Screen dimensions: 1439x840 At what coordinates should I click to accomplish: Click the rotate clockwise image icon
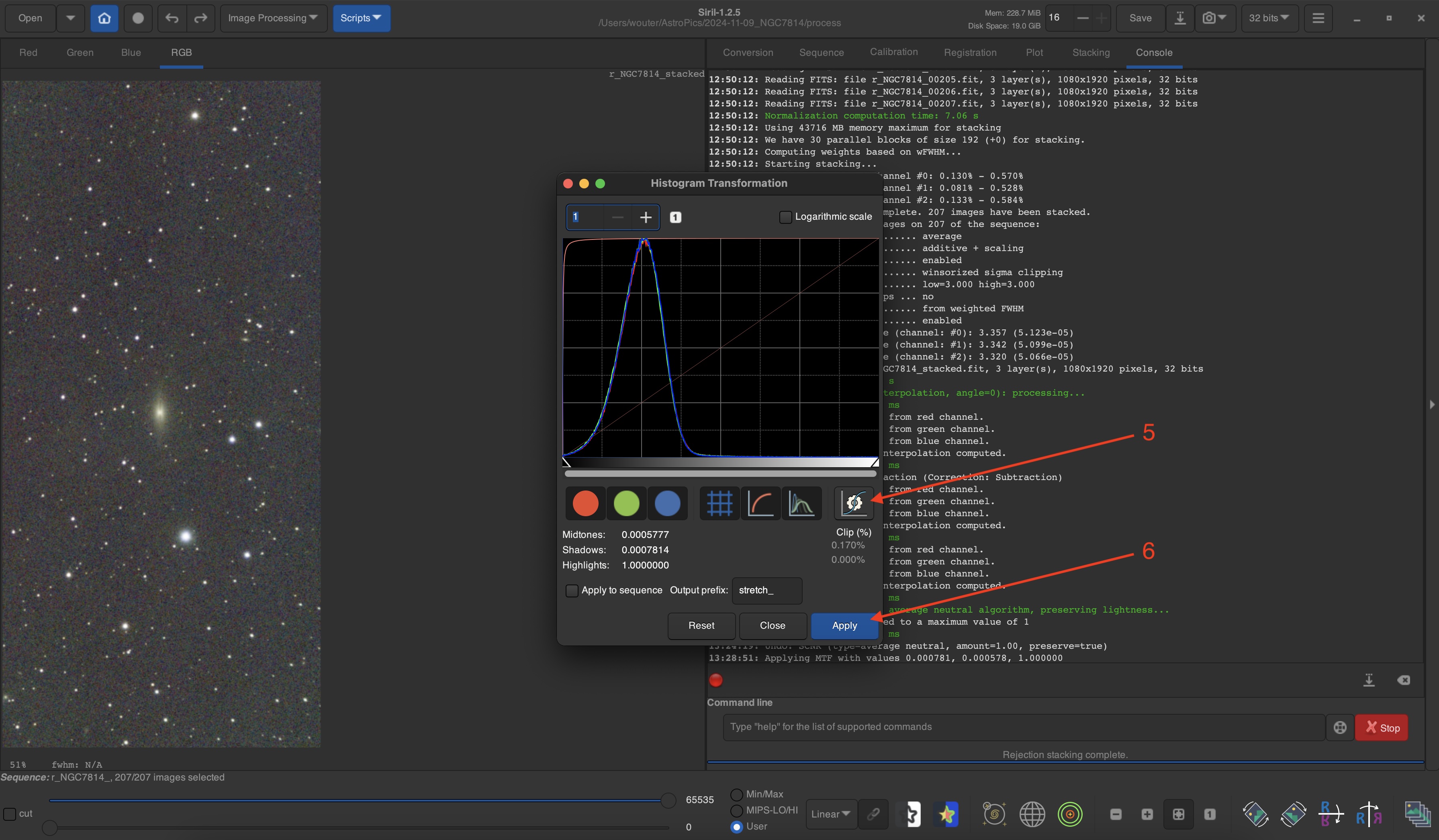pyautogui.click(x=1293, y=814)
